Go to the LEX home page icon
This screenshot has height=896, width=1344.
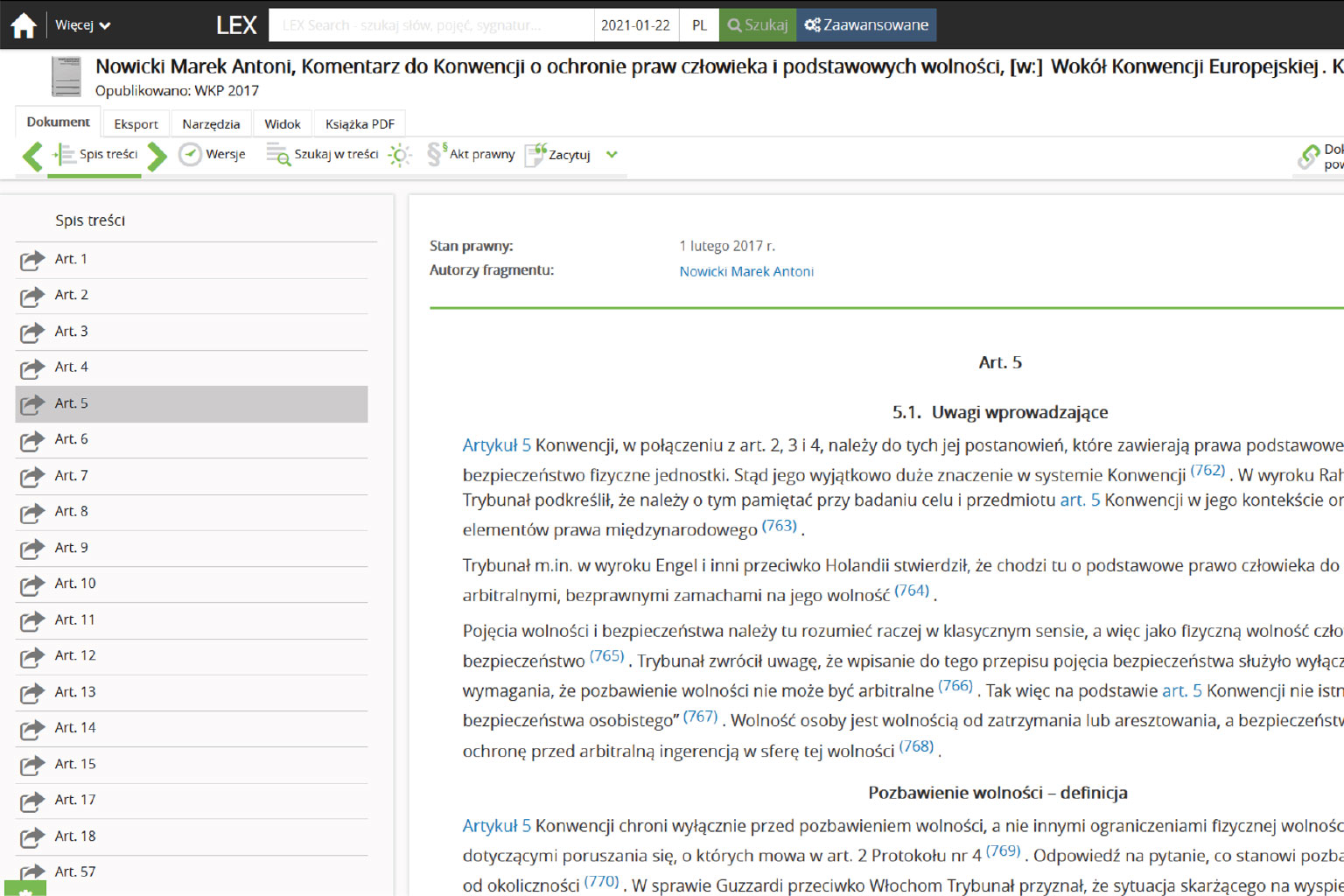point(24,25)
